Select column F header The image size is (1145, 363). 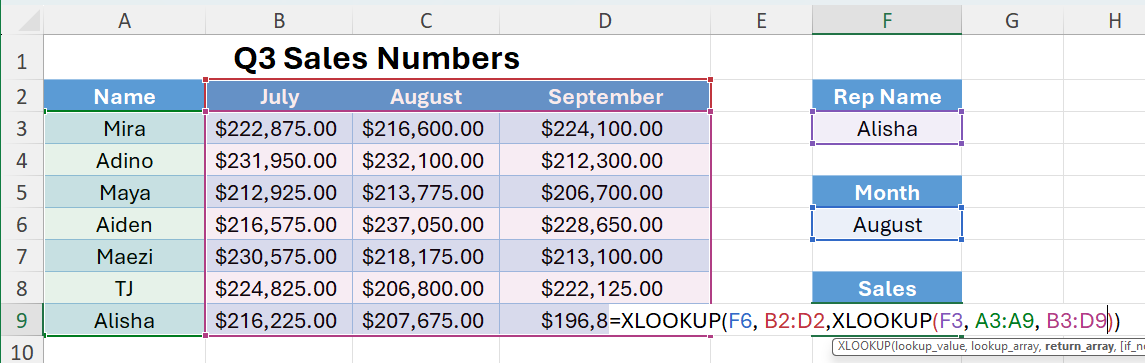coord(886,21)
